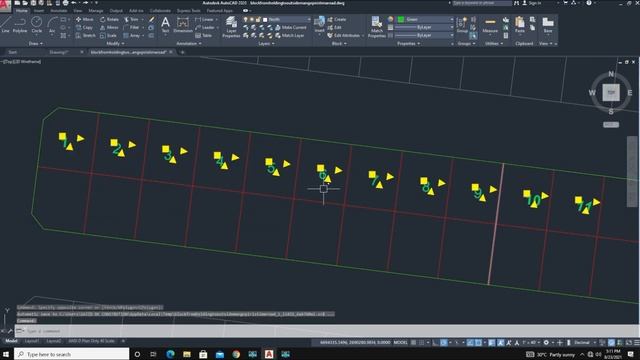Click the Windows taskbar search box
The width and height of the screenshot is (640, 360).
72,354
